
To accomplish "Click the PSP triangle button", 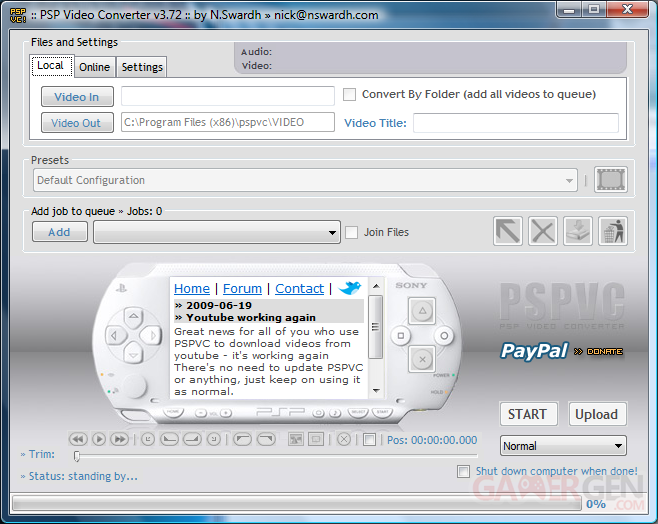I will pyautogui.click(x=422, y=311).
